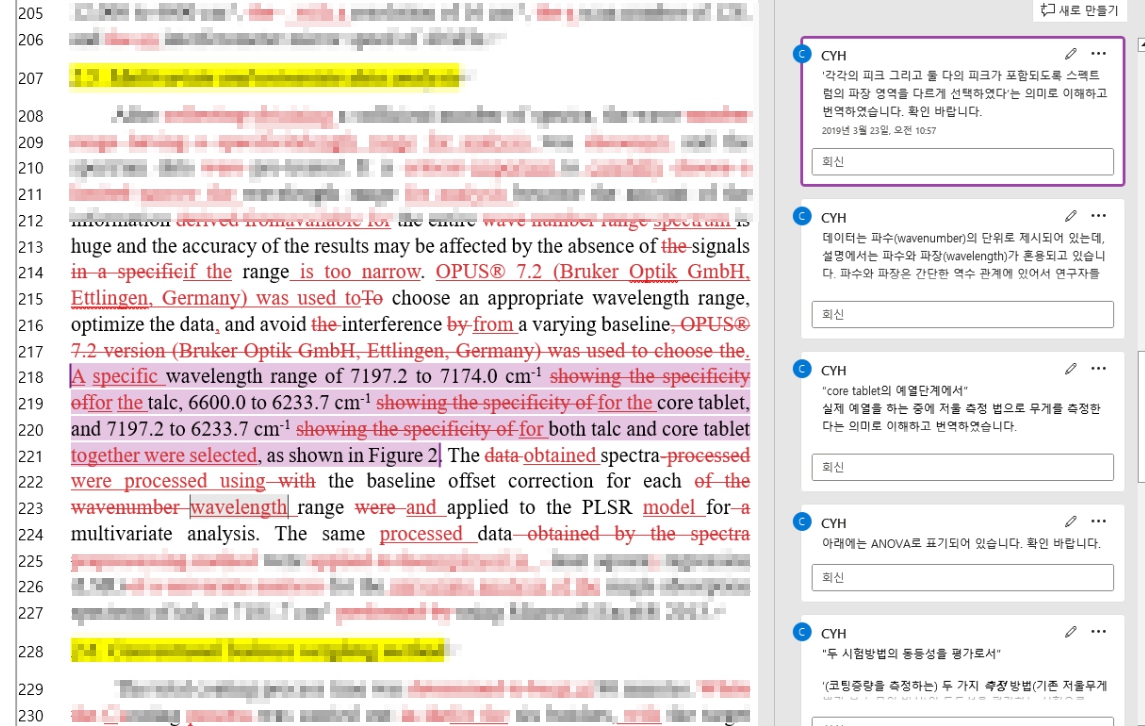The height and width of the screenshot is (726, 1145).
Task: Avatar of the ANOVA comment author
Action: tap(803, 521)
